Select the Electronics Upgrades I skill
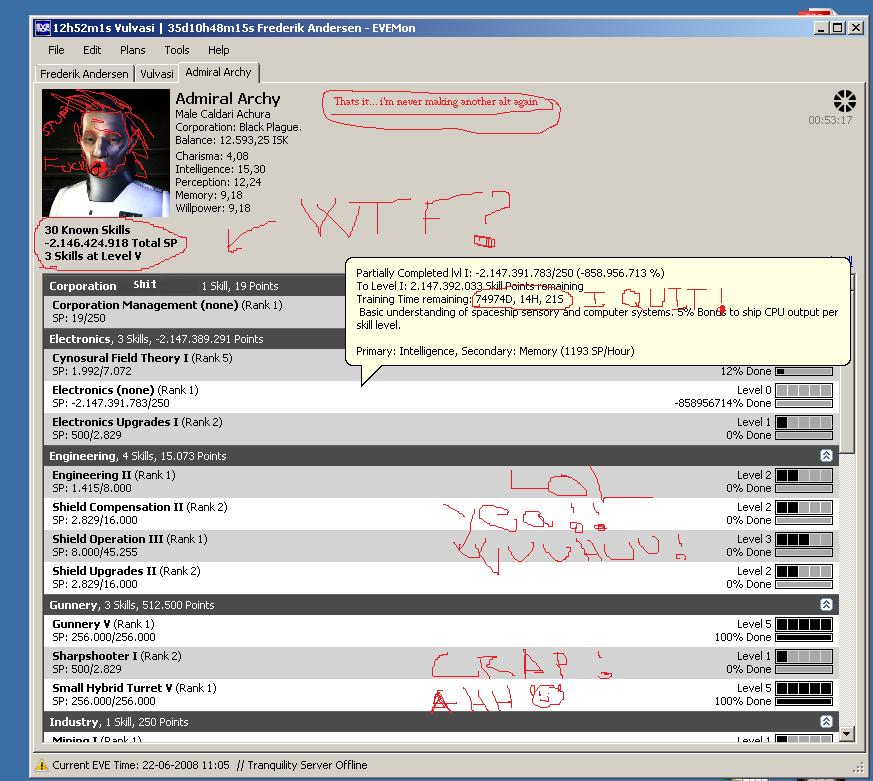 click(441, 429)
